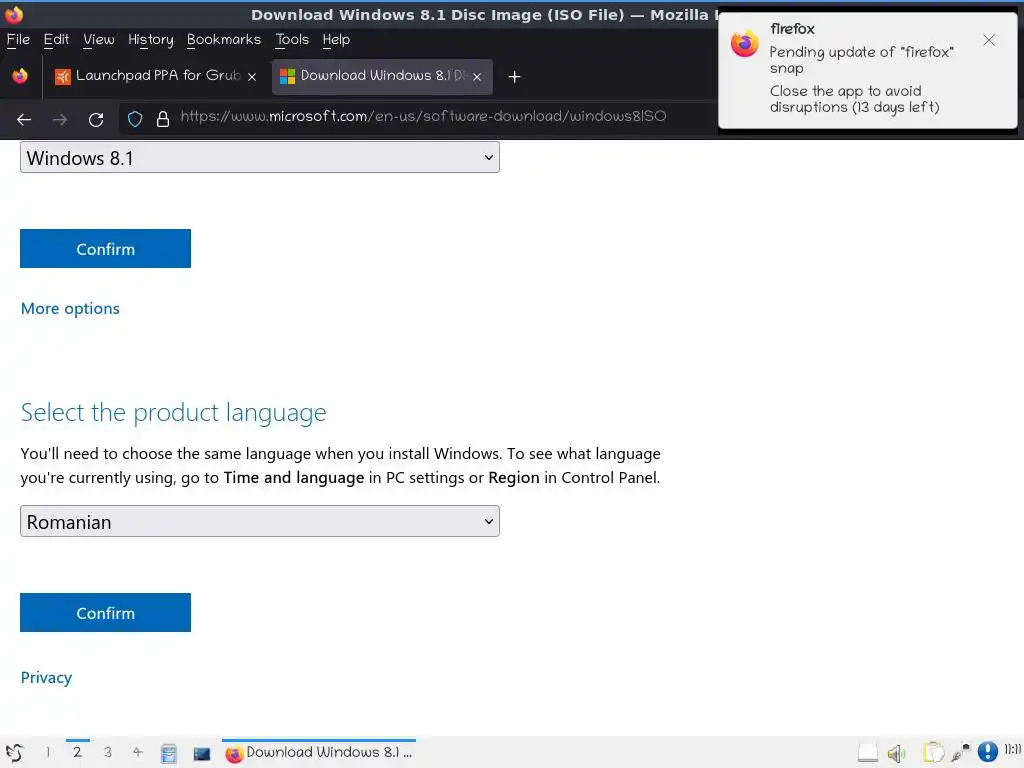Open the More options link
1024x768 pixels.
tap(70, 308)
